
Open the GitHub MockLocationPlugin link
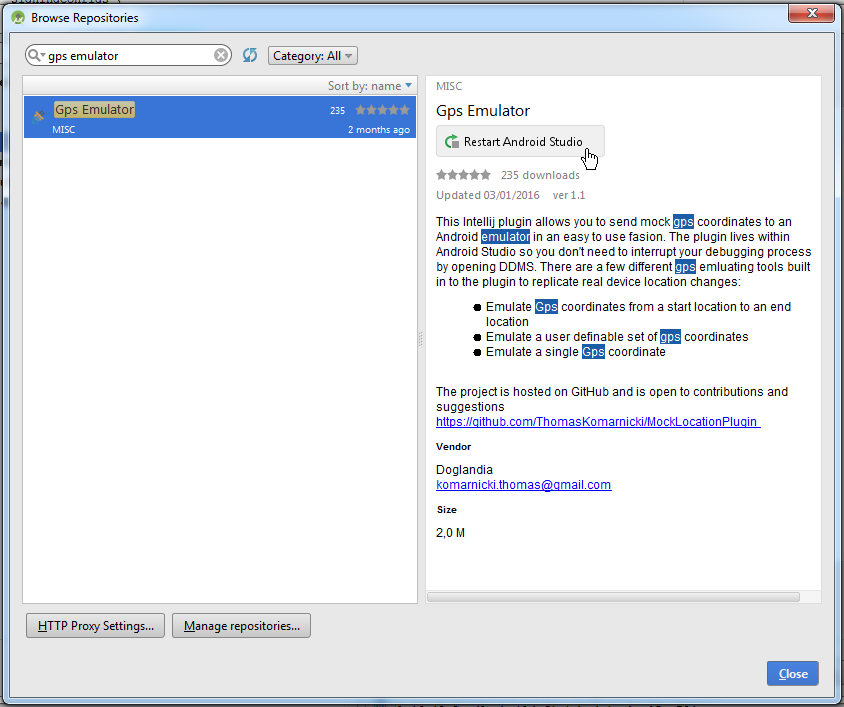click(598, 422)
